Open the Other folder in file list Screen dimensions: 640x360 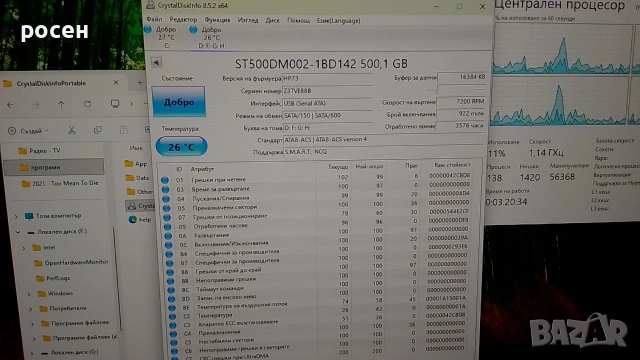140,191
